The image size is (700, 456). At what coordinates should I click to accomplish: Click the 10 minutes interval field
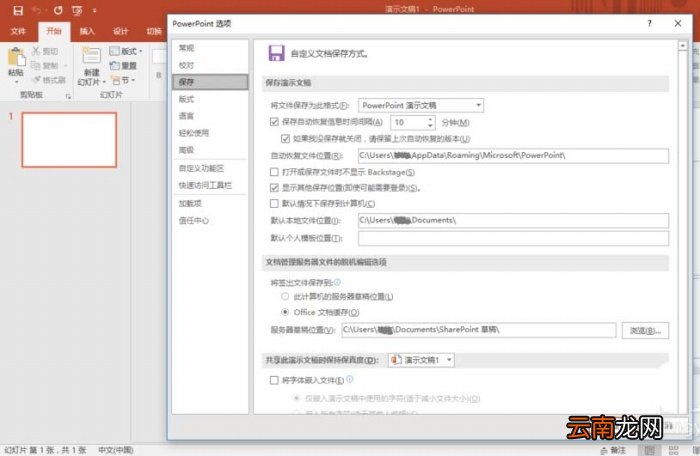pyautogui.click(x=408, y=122)
